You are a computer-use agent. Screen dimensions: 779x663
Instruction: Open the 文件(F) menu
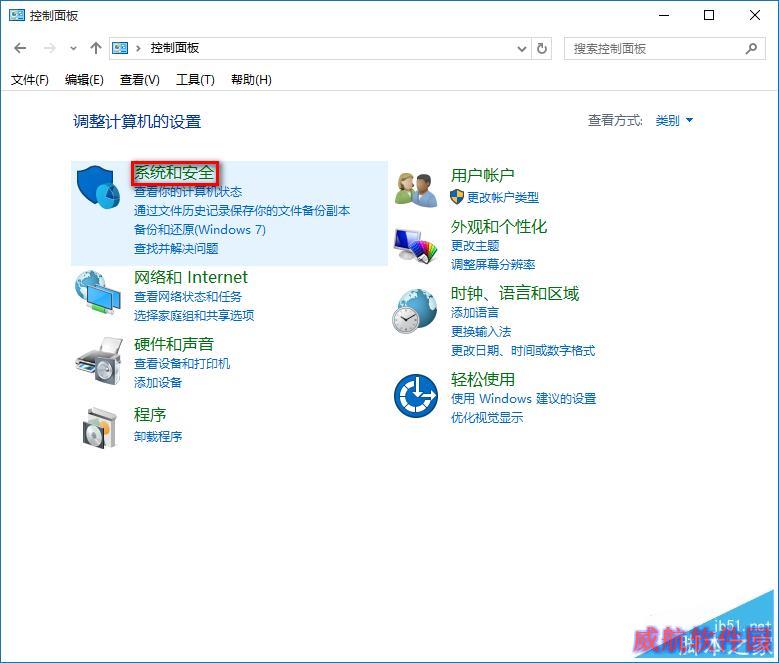point(30,79)
